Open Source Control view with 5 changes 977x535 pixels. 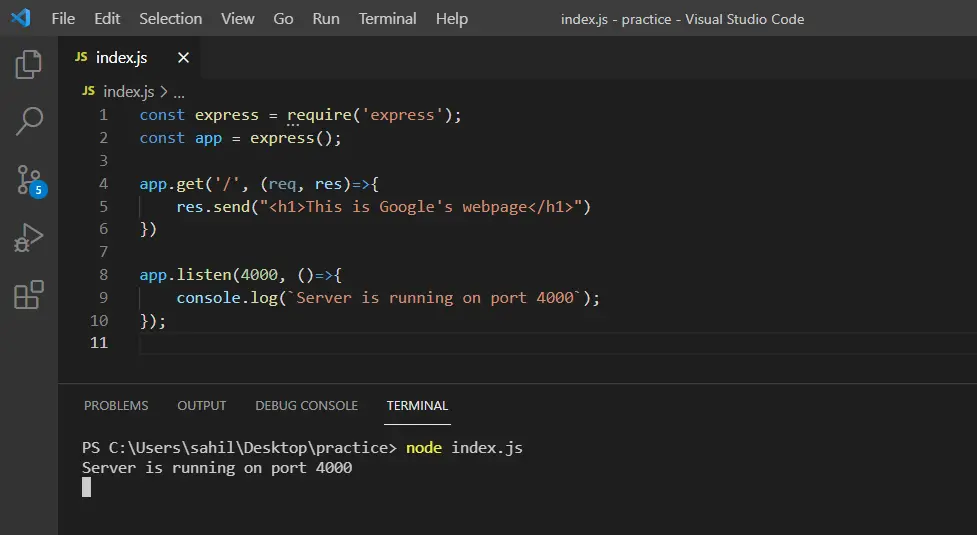coord(31,181)
